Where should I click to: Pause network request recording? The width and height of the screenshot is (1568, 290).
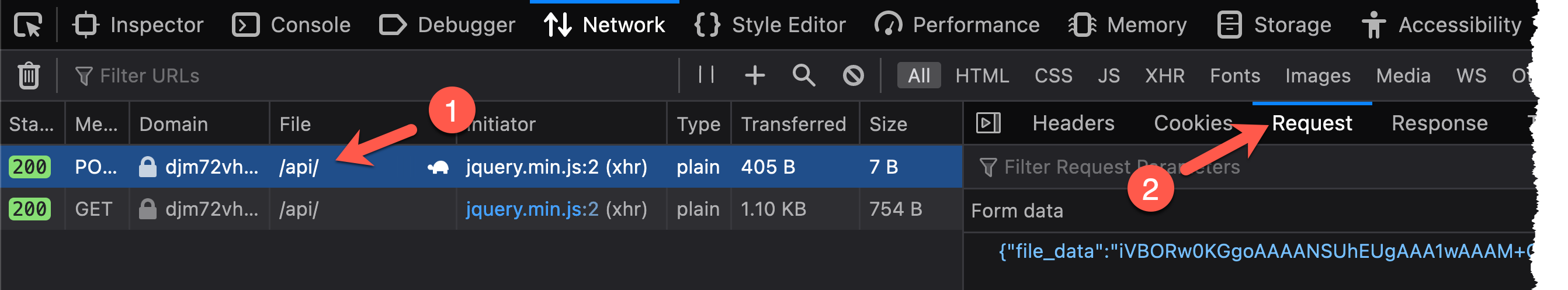(706, 75)
